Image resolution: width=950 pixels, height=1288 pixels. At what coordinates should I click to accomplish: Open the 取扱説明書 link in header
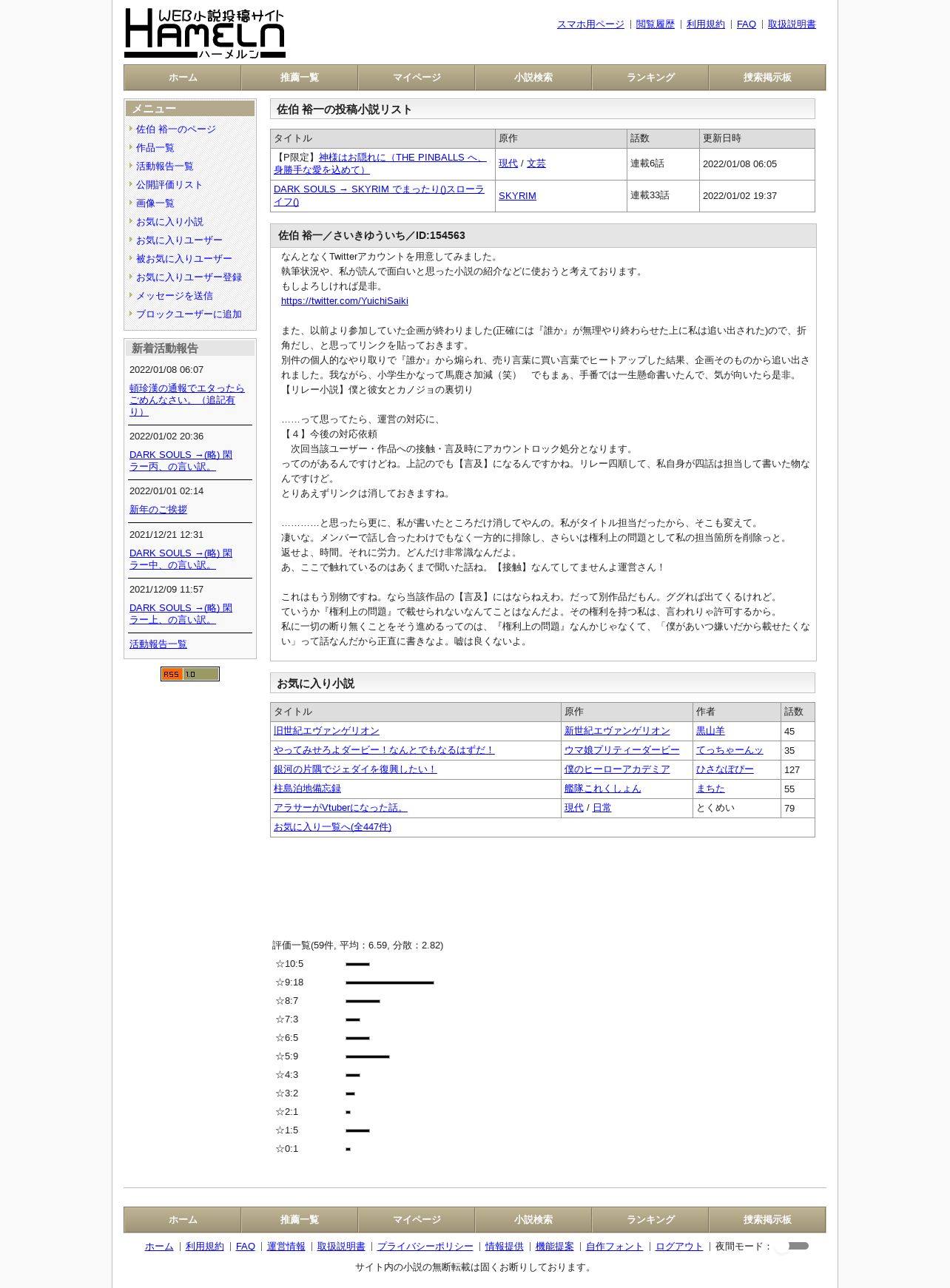pos(792,24)
